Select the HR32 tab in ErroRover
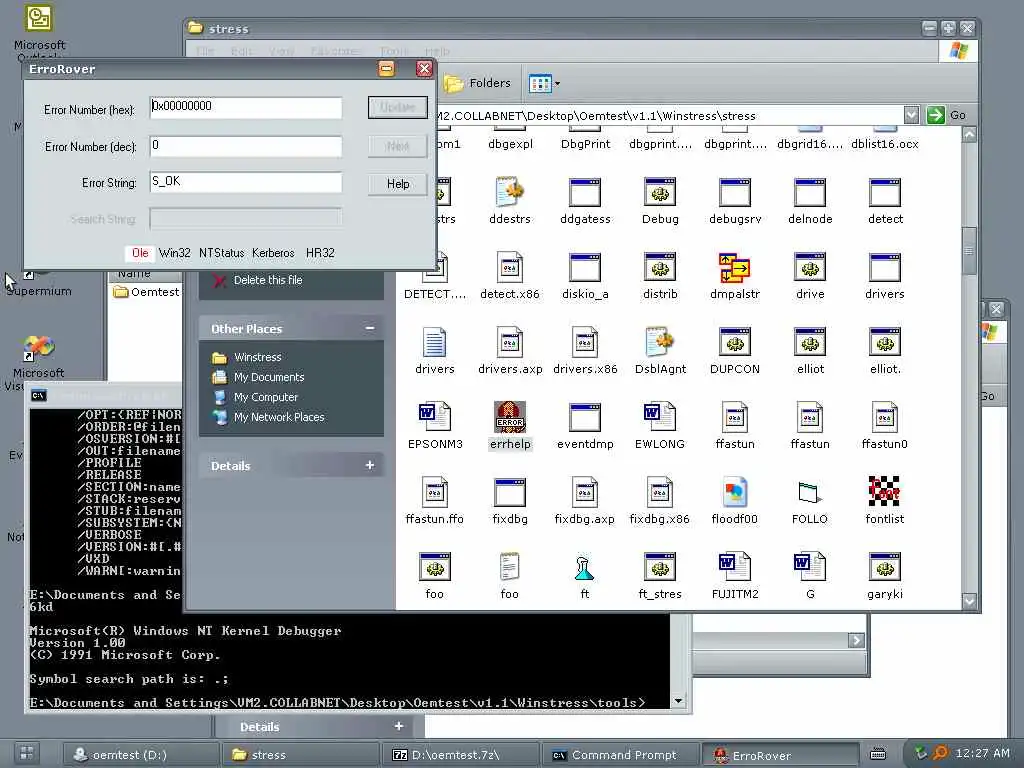Image resolution: width=1024 pixels, height=768 pixels. point(320,253)
